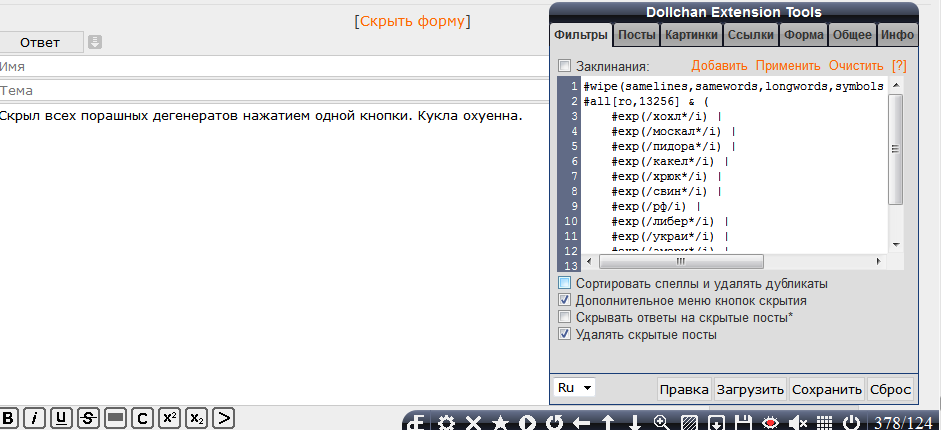The height and width of the screenshot is (430, 941).
Task: Go back with the left arrow icon
Action: (581, 422)
